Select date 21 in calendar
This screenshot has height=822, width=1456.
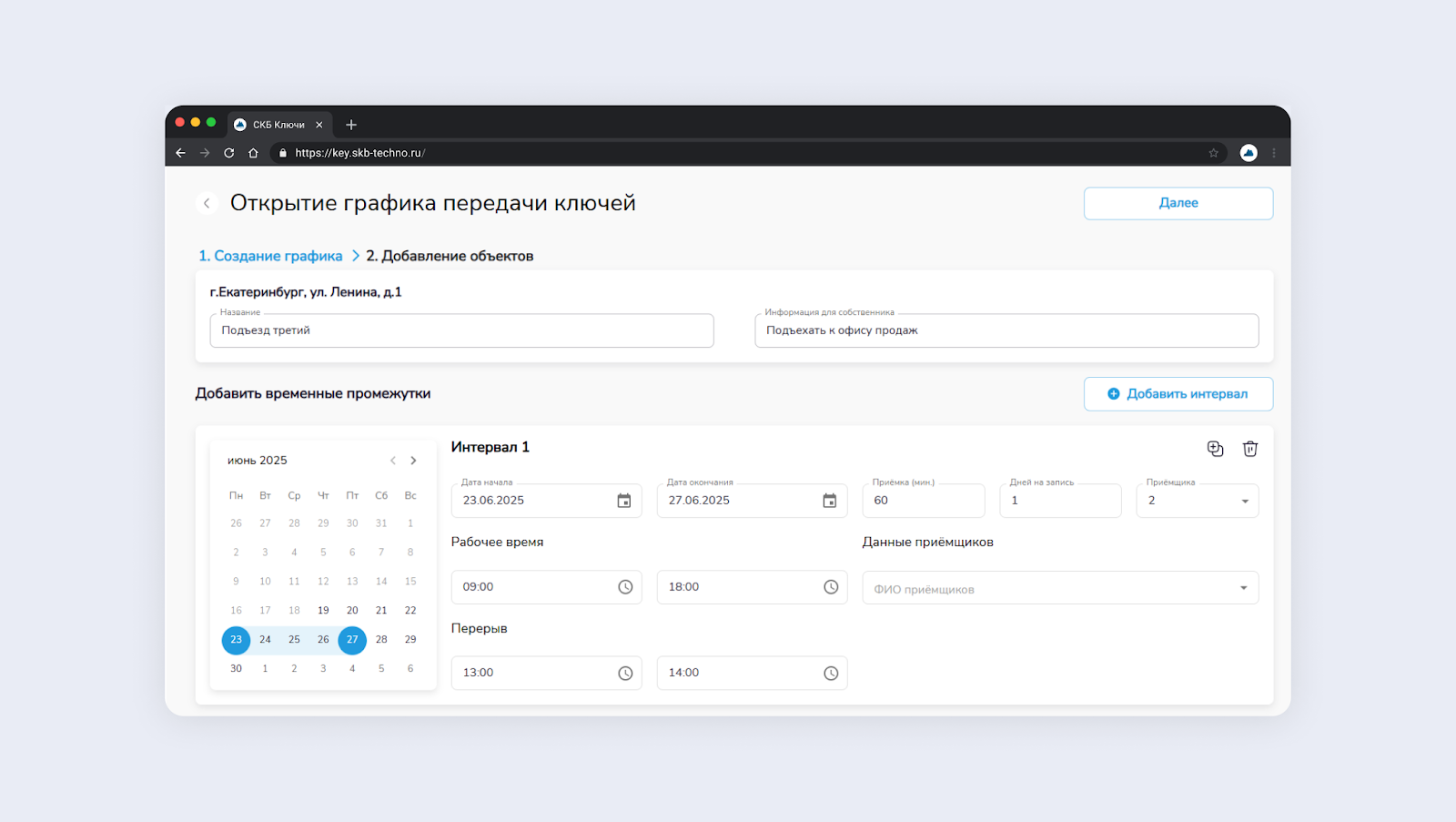[381, 611]
